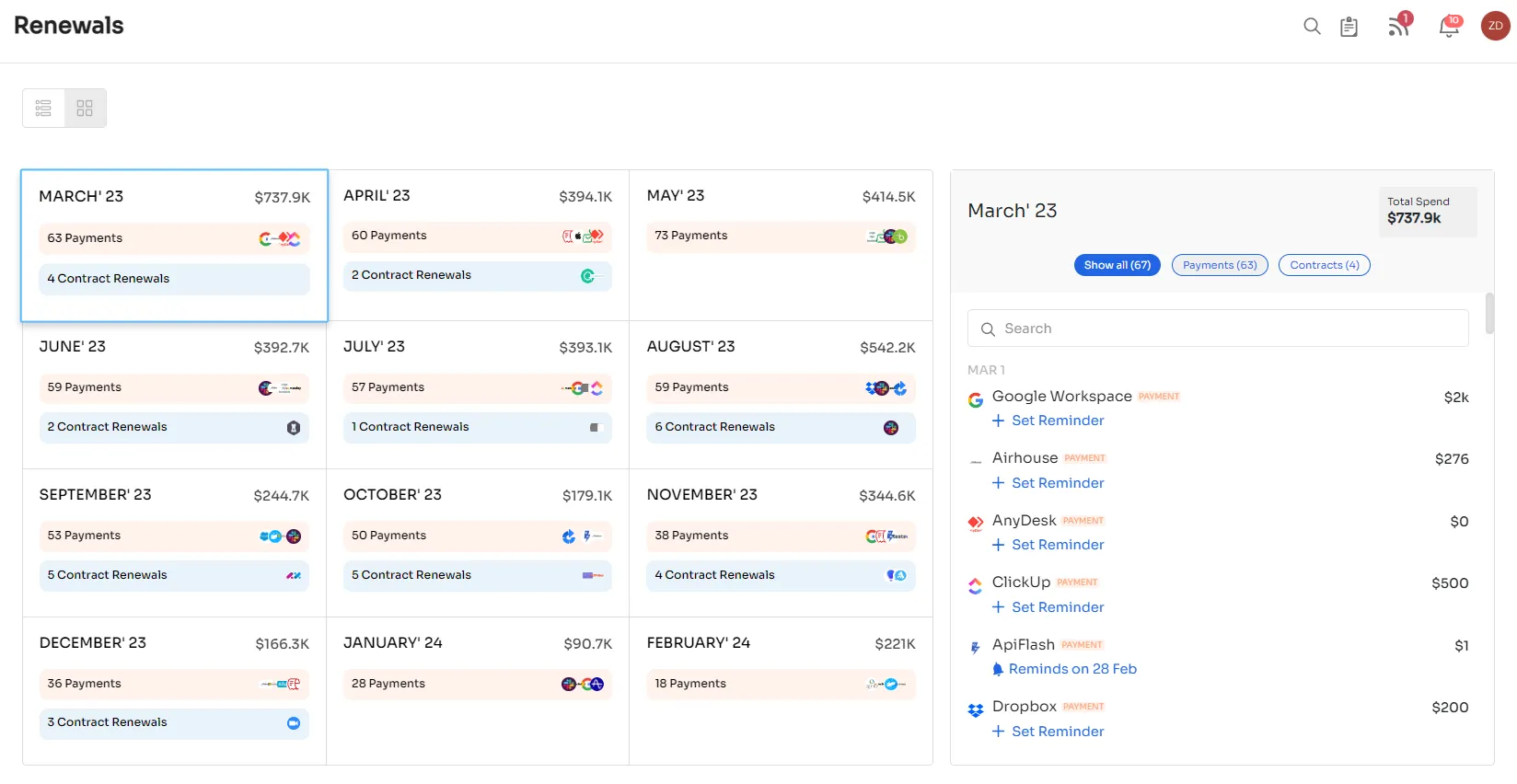The height and width of the screenshot is (784, 1517).
Task: Open June' 23 59 Payments row
Action: pos(174,387)
